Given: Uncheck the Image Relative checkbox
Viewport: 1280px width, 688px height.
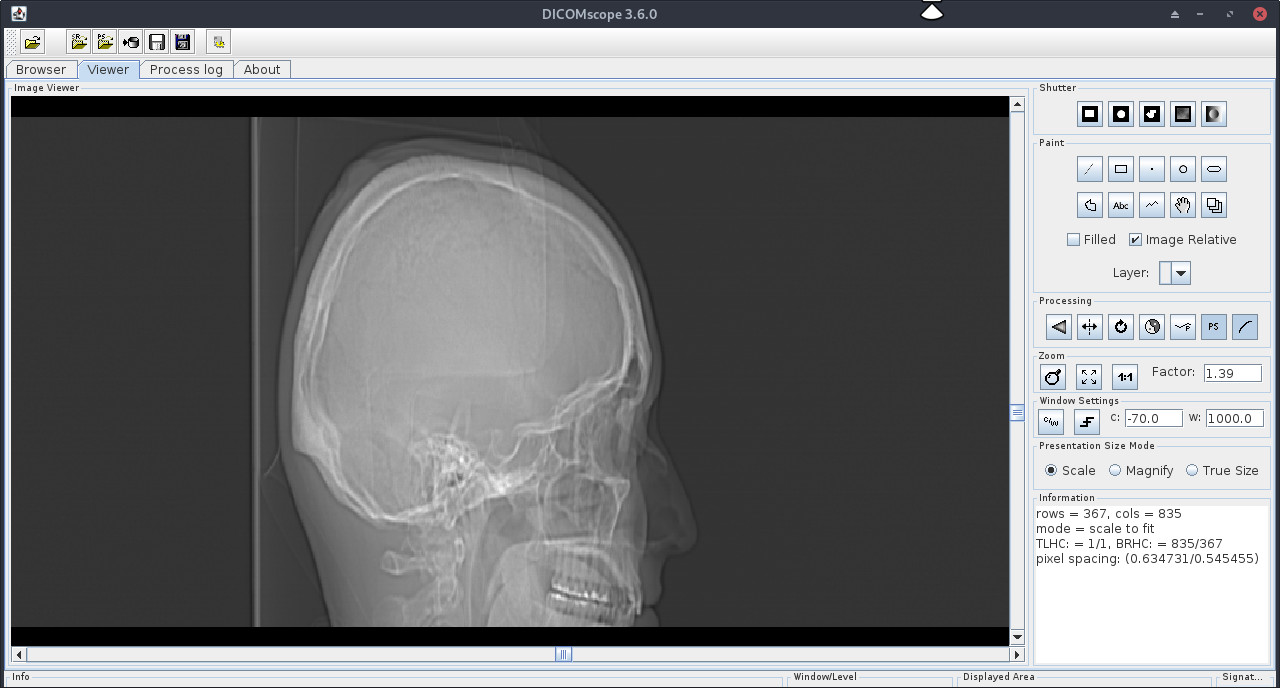Looking at the screenshot, I should click(x=1136, y=240).
